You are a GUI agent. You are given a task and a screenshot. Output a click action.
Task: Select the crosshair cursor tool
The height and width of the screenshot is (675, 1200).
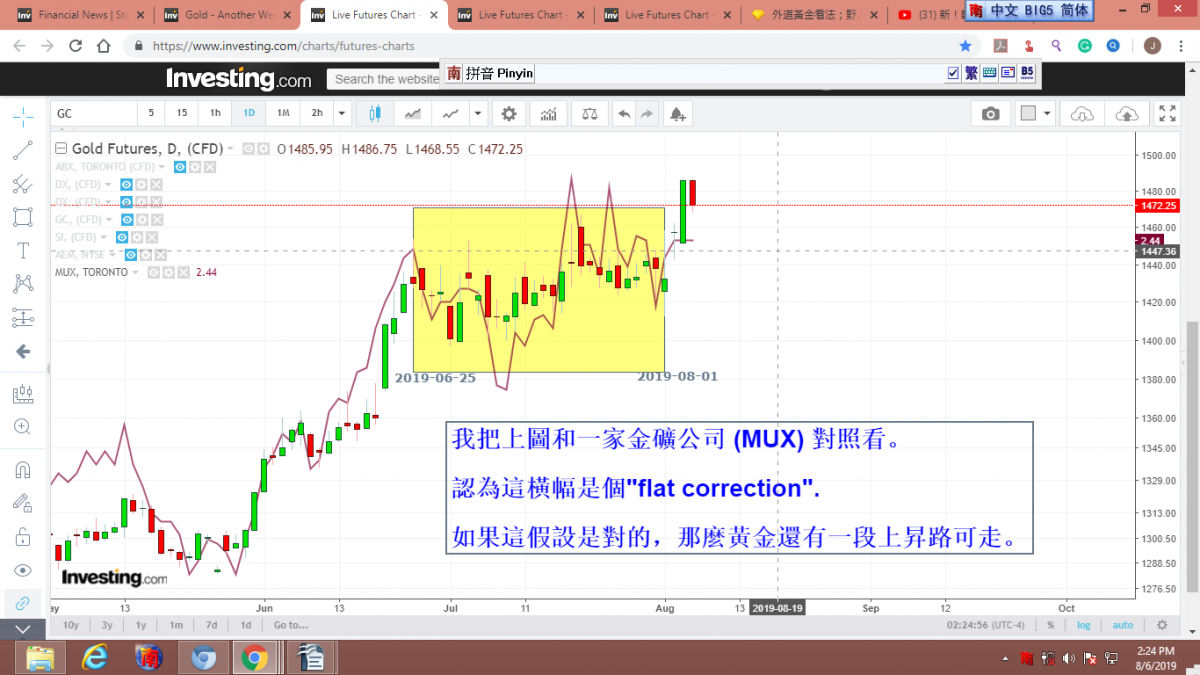pyautogui.click(x=23, y=115)
